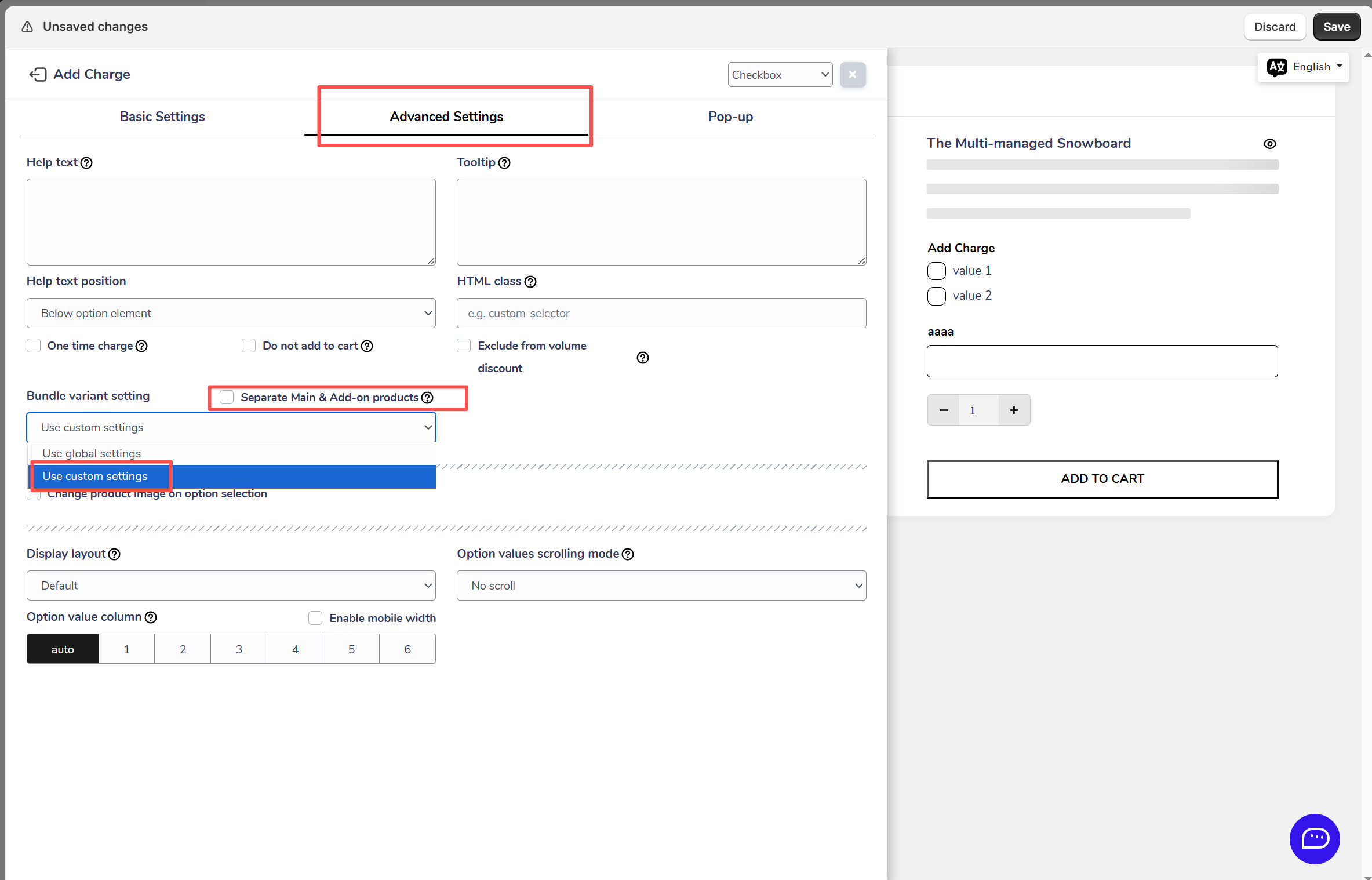This screenshot has width=1372, height=880.
Task: Increase quantity with the plus stepper
Action: pos(1014,410)
